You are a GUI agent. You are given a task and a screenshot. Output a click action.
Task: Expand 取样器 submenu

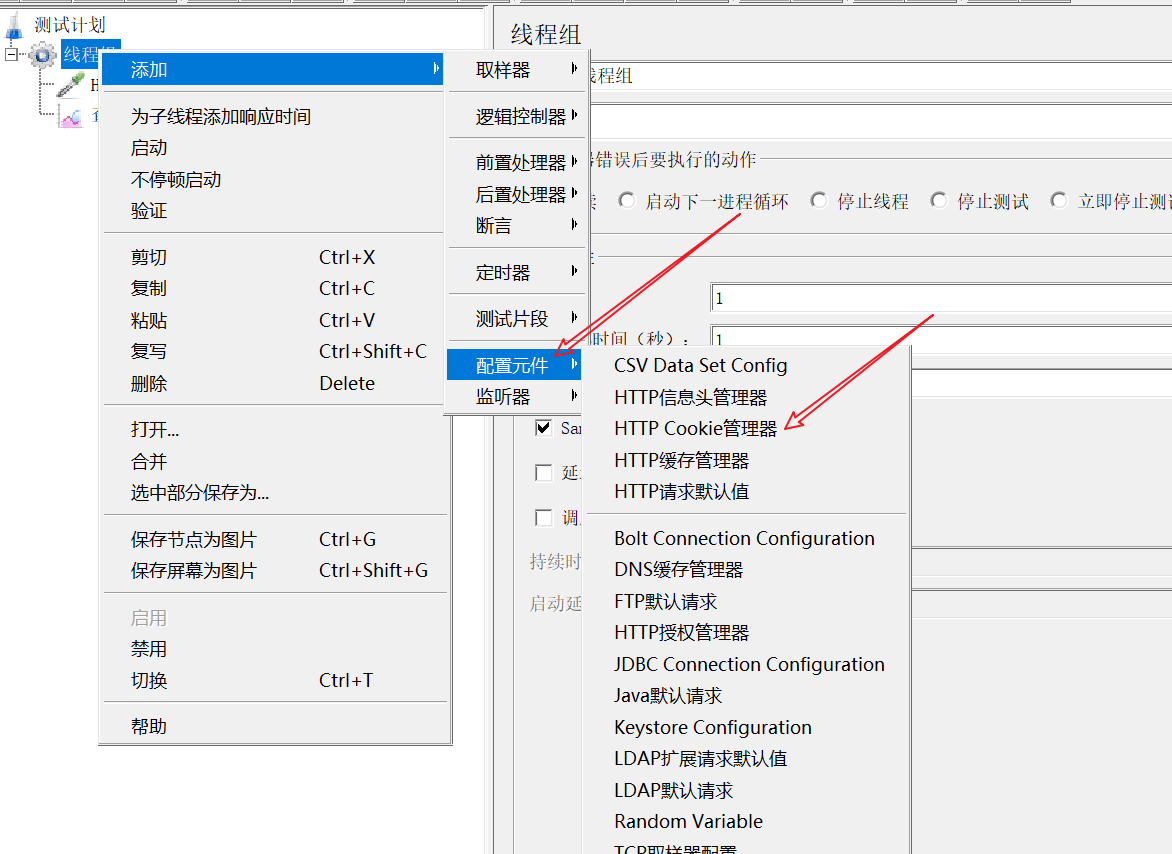click(x=516, y=69)
